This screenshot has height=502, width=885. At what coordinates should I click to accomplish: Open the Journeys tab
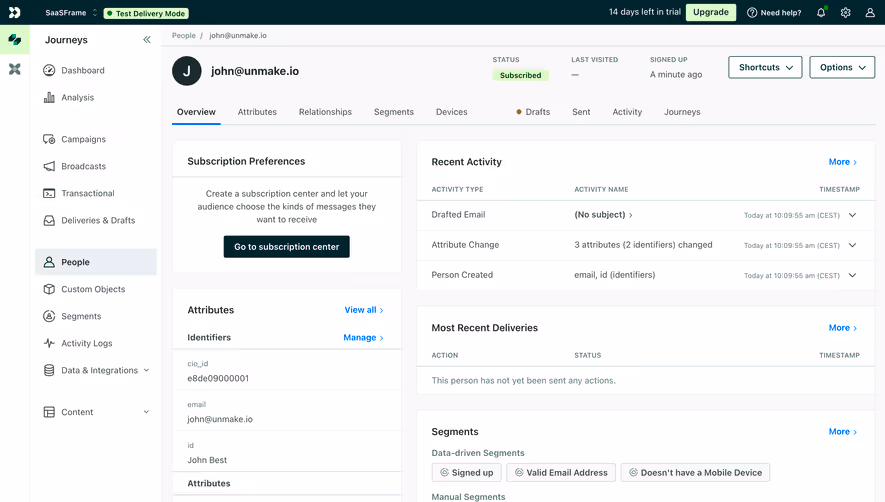(682, 112)
